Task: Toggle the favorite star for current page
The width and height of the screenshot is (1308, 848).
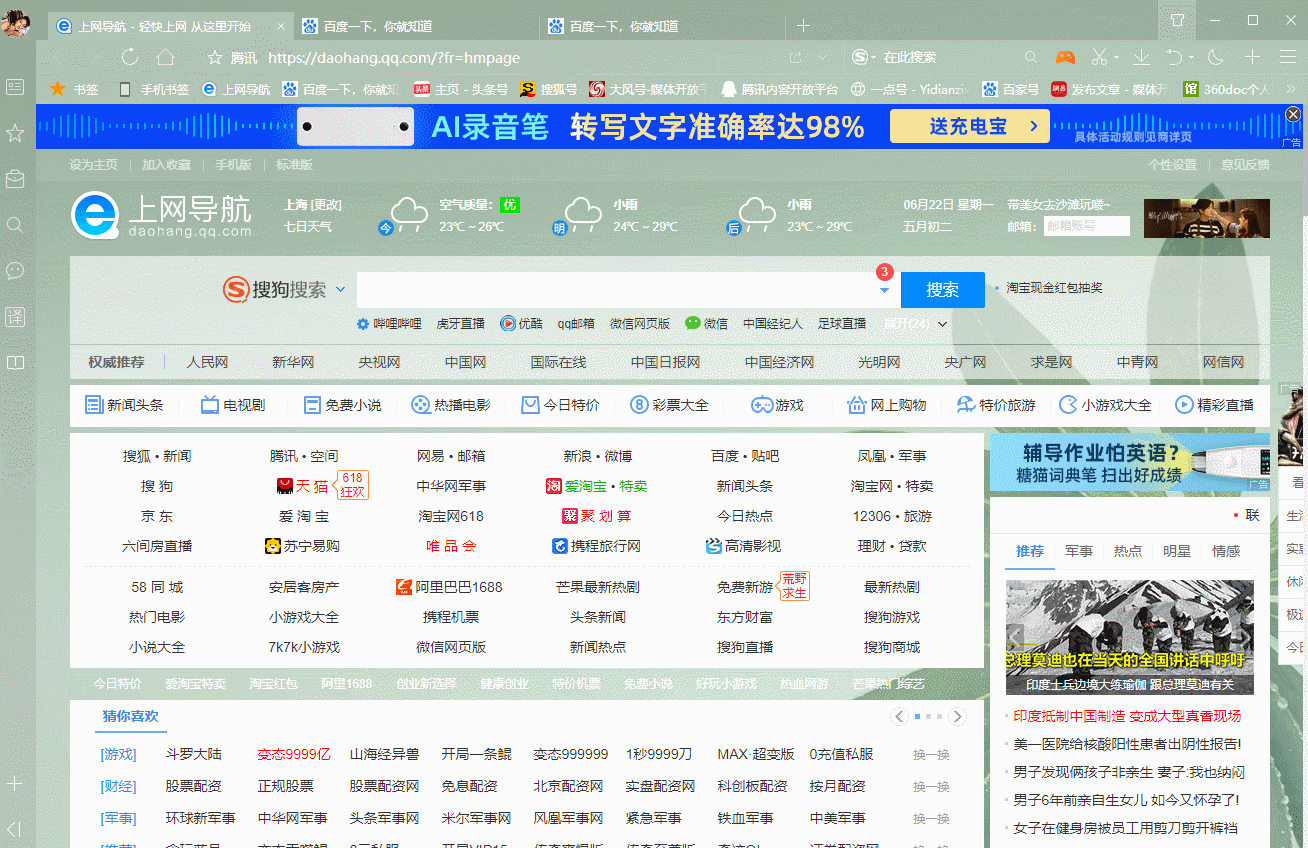Action: [215, 57]
